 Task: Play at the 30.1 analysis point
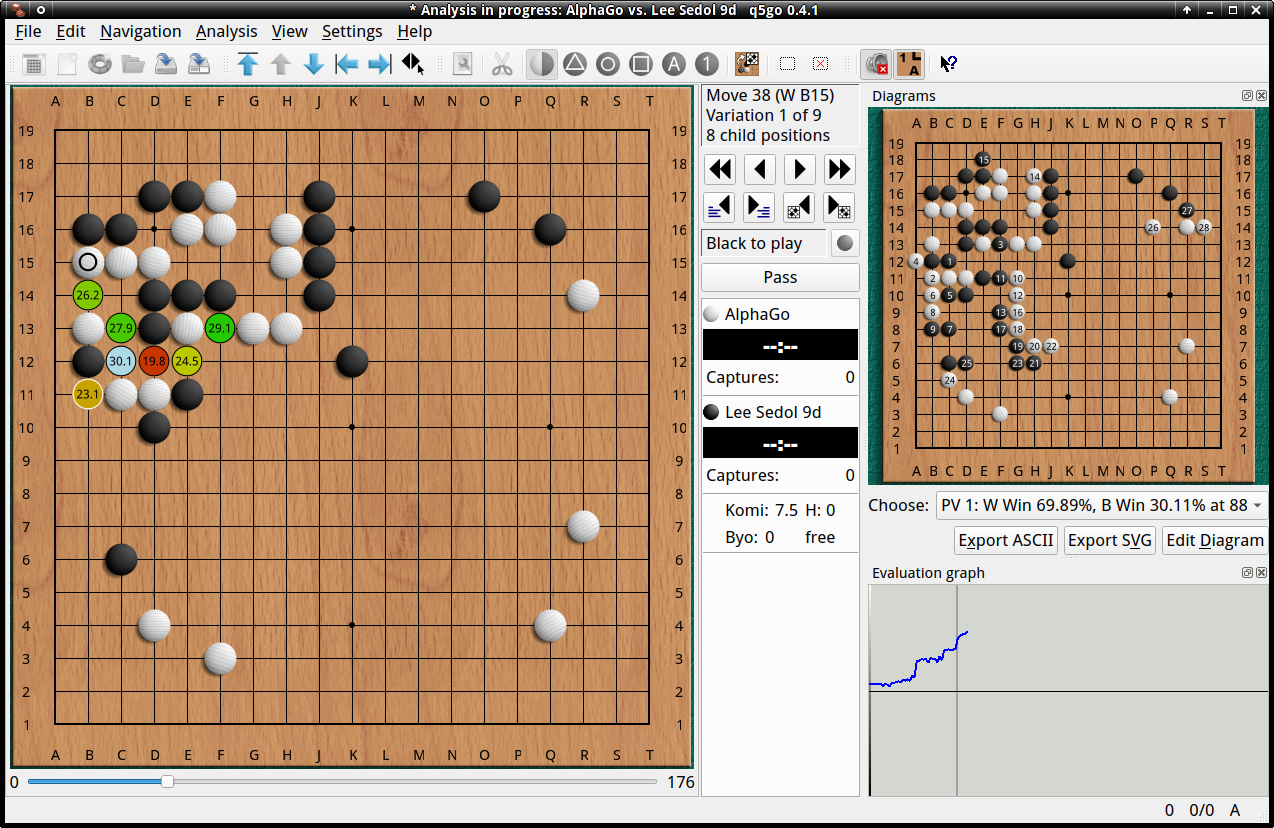click(121, 361)
